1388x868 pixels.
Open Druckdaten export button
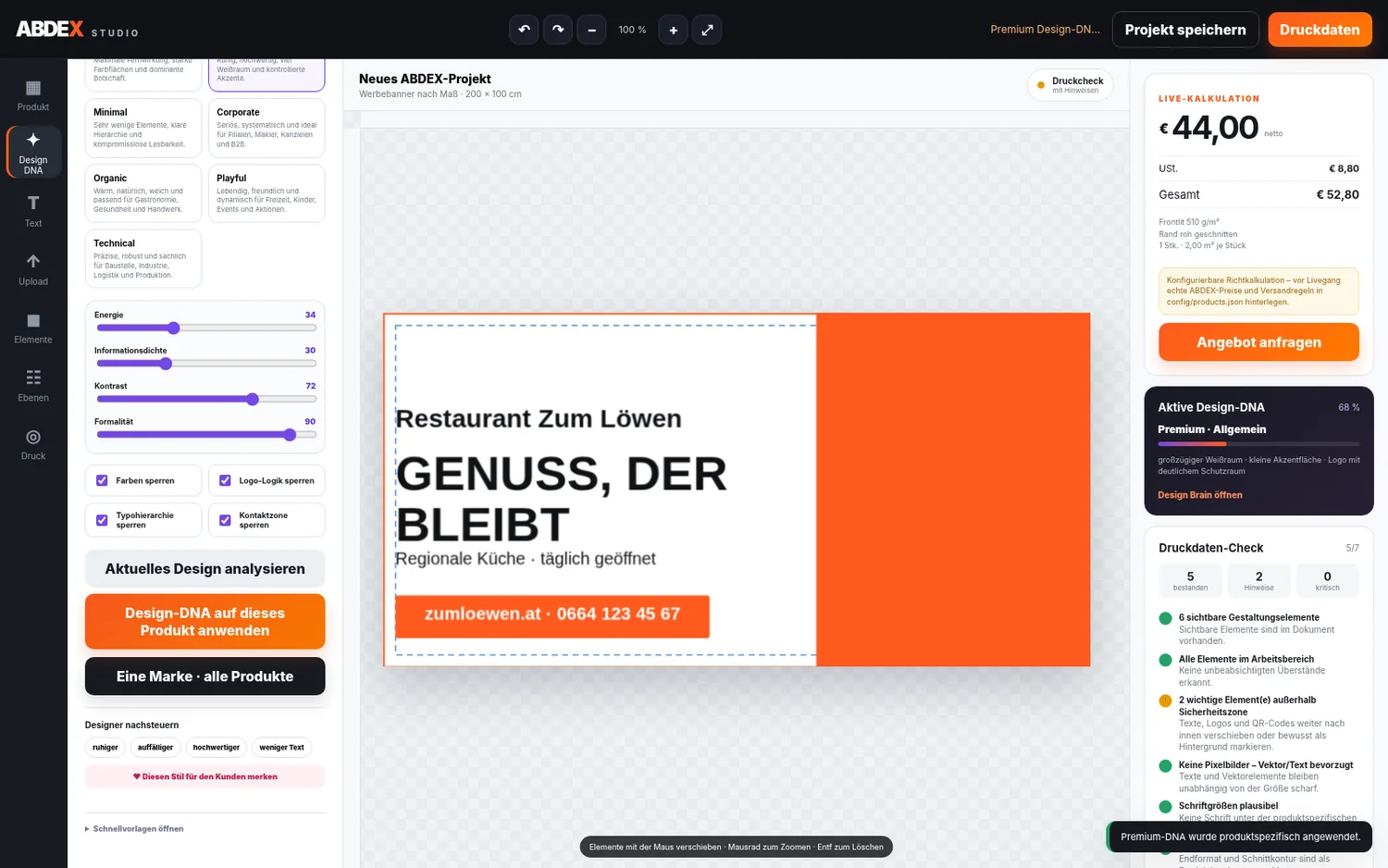[1320, 30]
